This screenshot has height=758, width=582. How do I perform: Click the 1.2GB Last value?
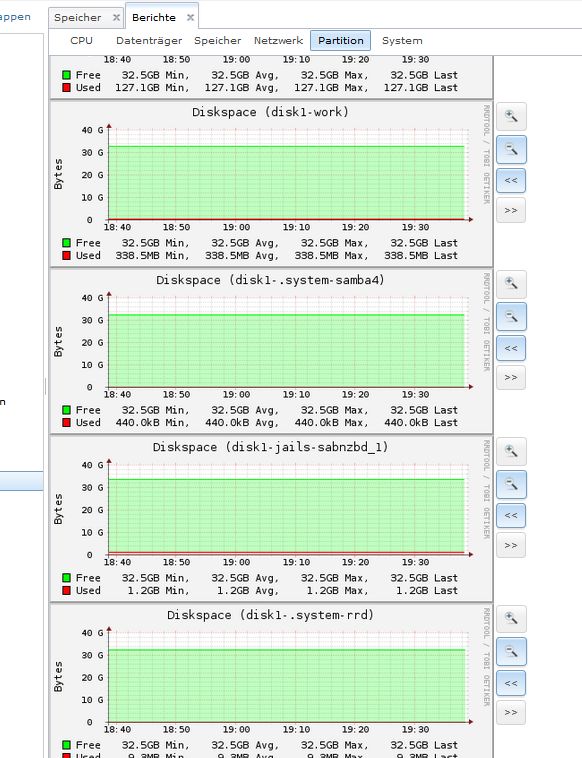tap(427, 590)
